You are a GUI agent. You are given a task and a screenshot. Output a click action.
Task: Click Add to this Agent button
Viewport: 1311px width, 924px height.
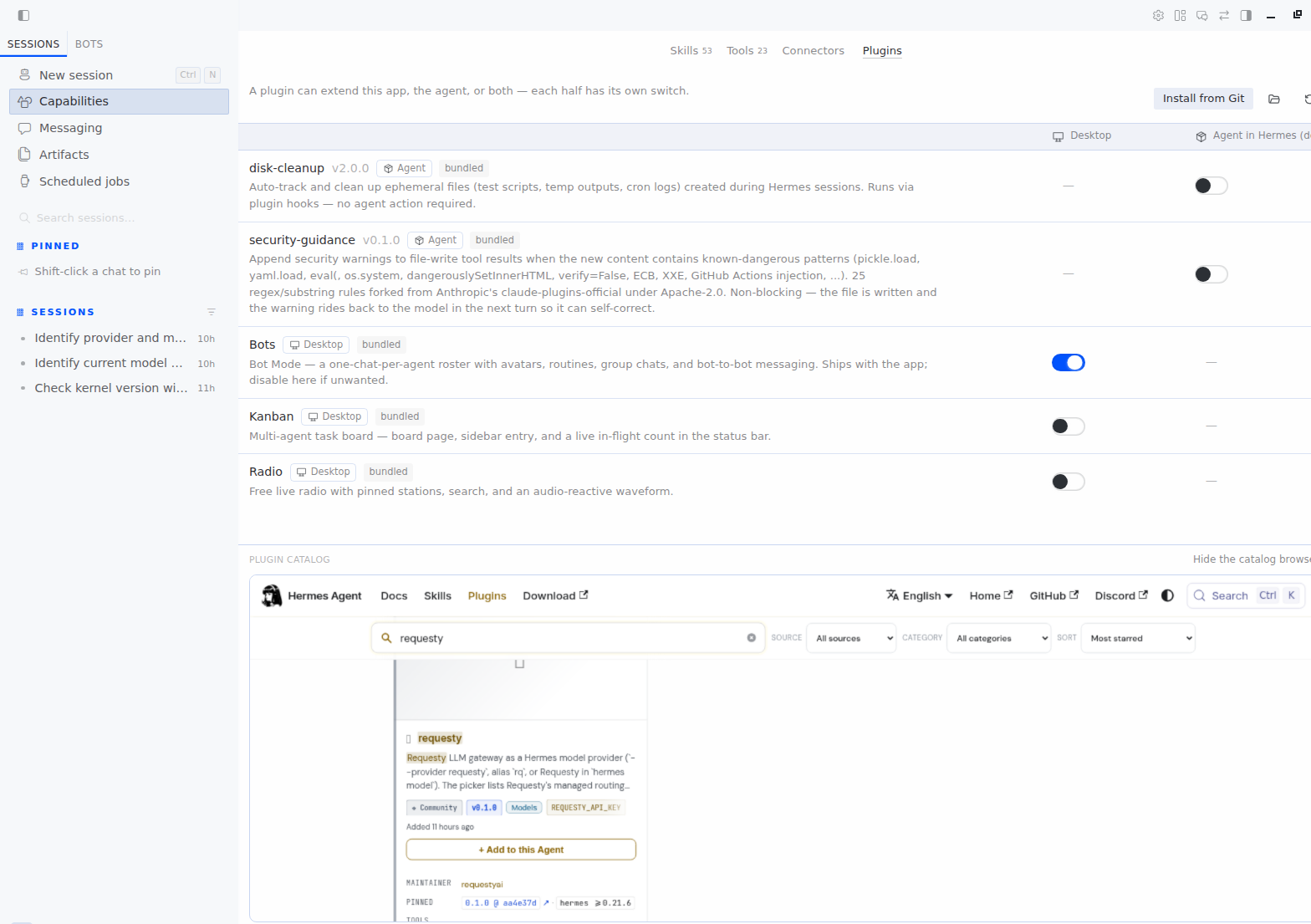click(521, 850)
